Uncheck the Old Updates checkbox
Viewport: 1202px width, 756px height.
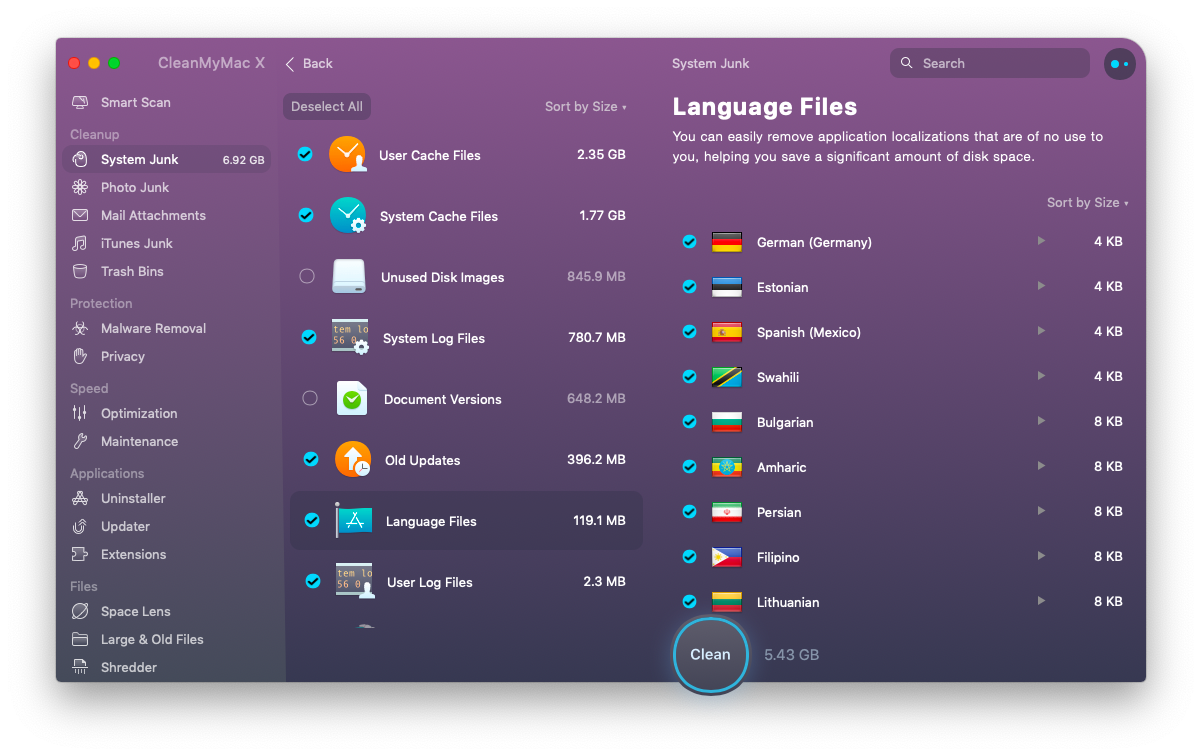point(310,459)
